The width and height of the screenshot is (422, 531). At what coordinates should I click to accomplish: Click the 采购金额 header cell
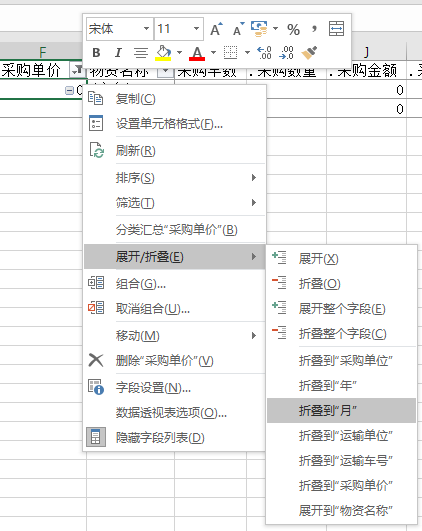coord(367,71)
